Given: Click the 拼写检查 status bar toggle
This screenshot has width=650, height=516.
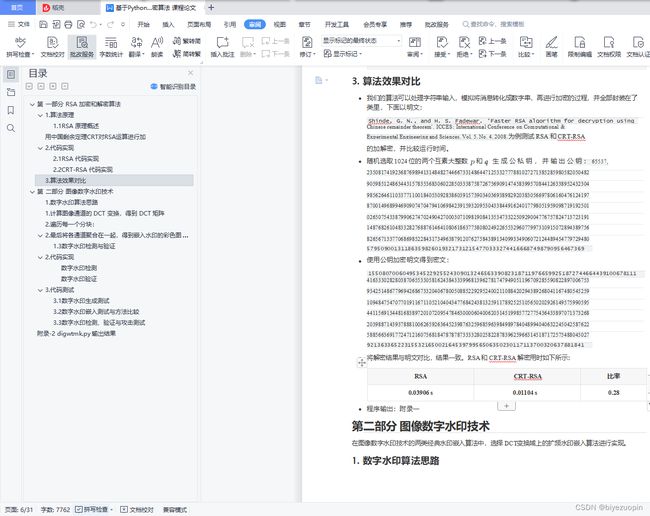Looking at the screenshot, I should click(94, 509).
